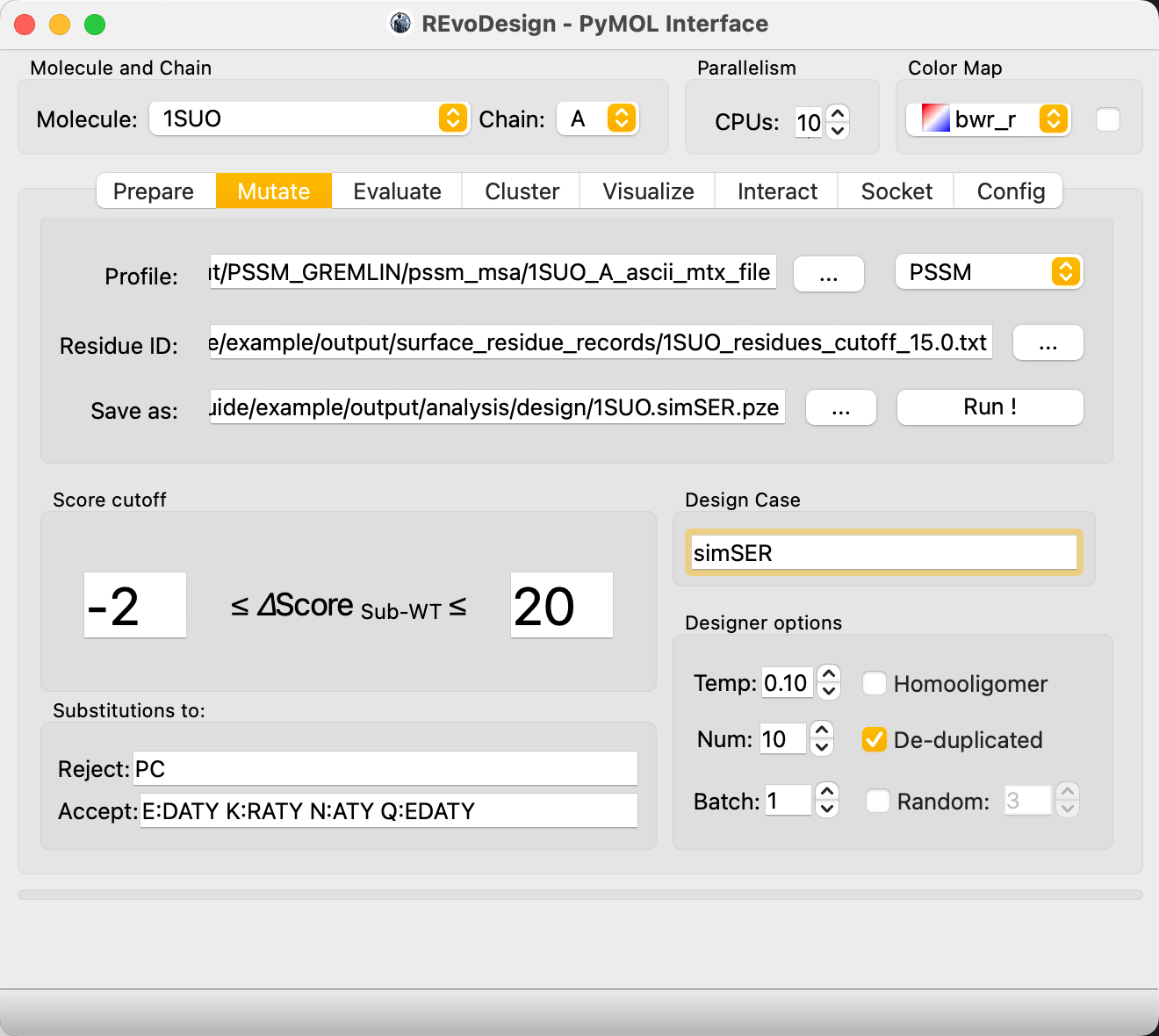
Task: Click the Profile file path field
Action: pos(493,272)
